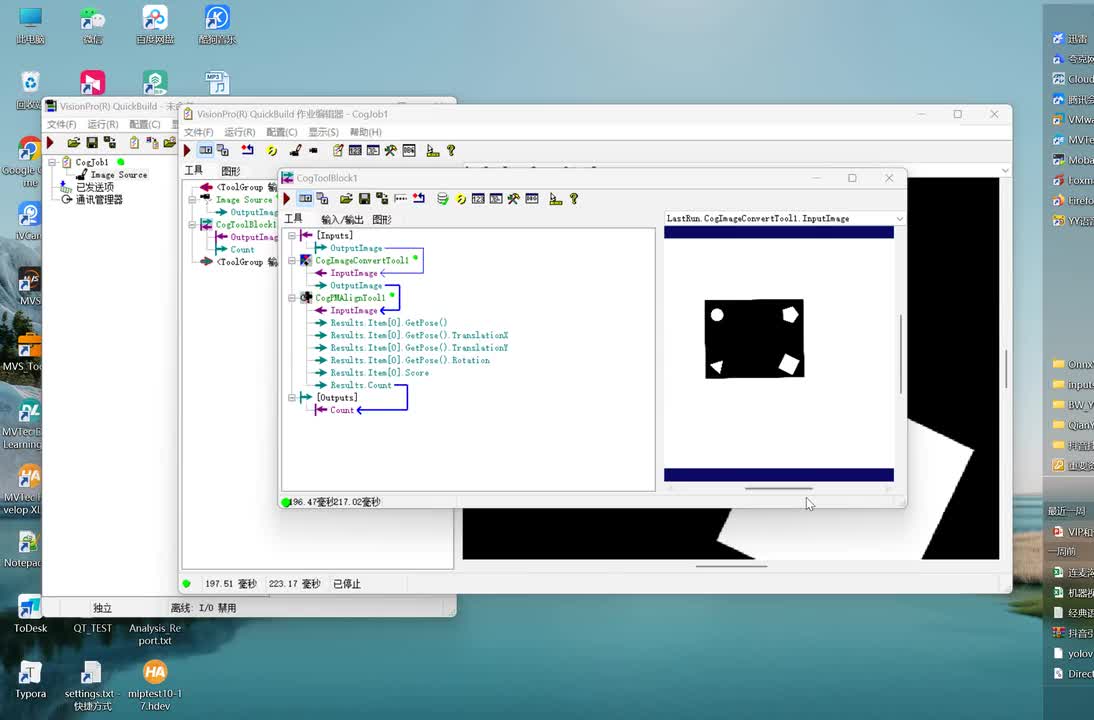
Task: Click the reset icon in job editor toolbar
Action: tap(248, 151)
